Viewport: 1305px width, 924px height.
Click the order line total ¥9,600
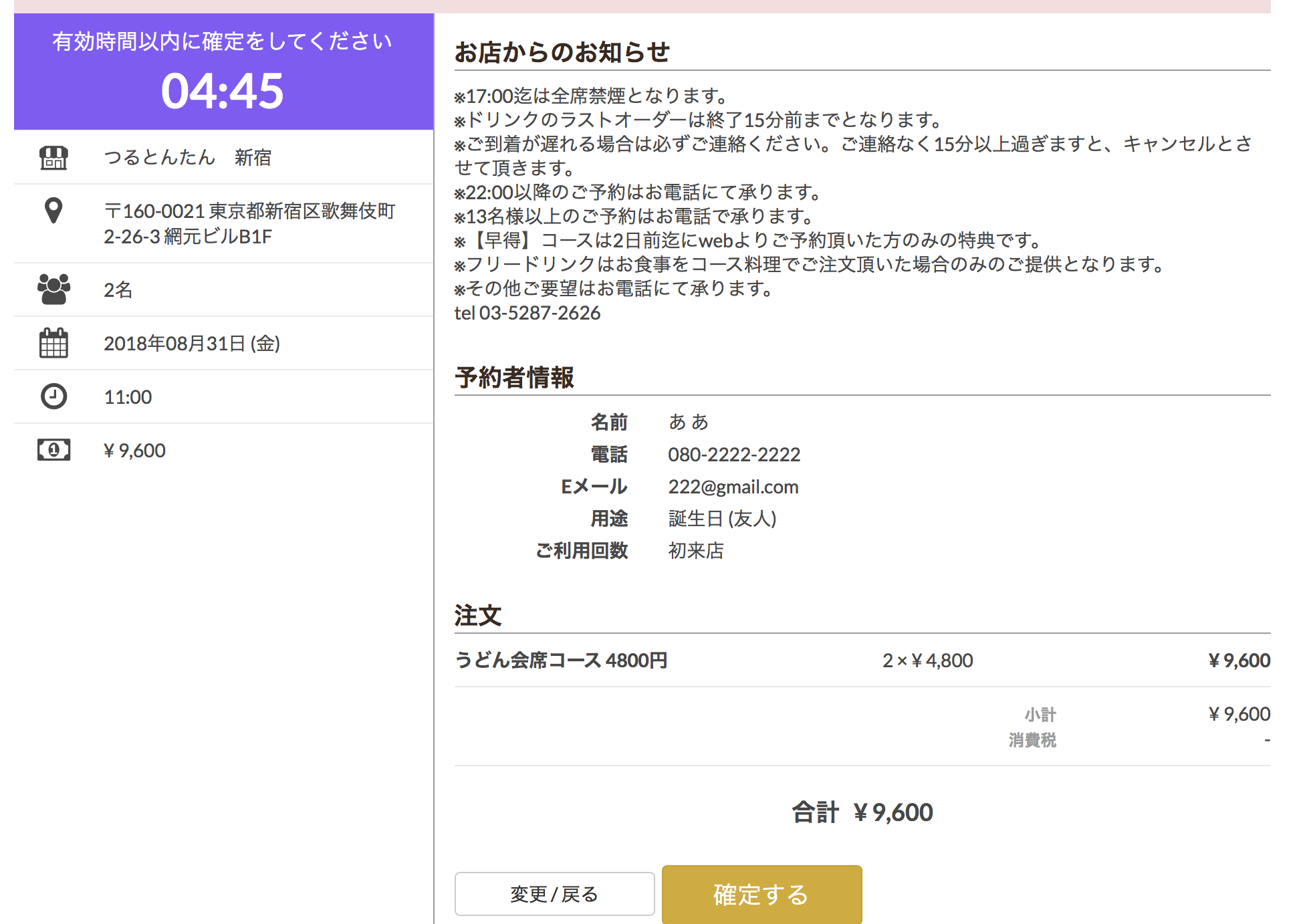pos(1239,660)
